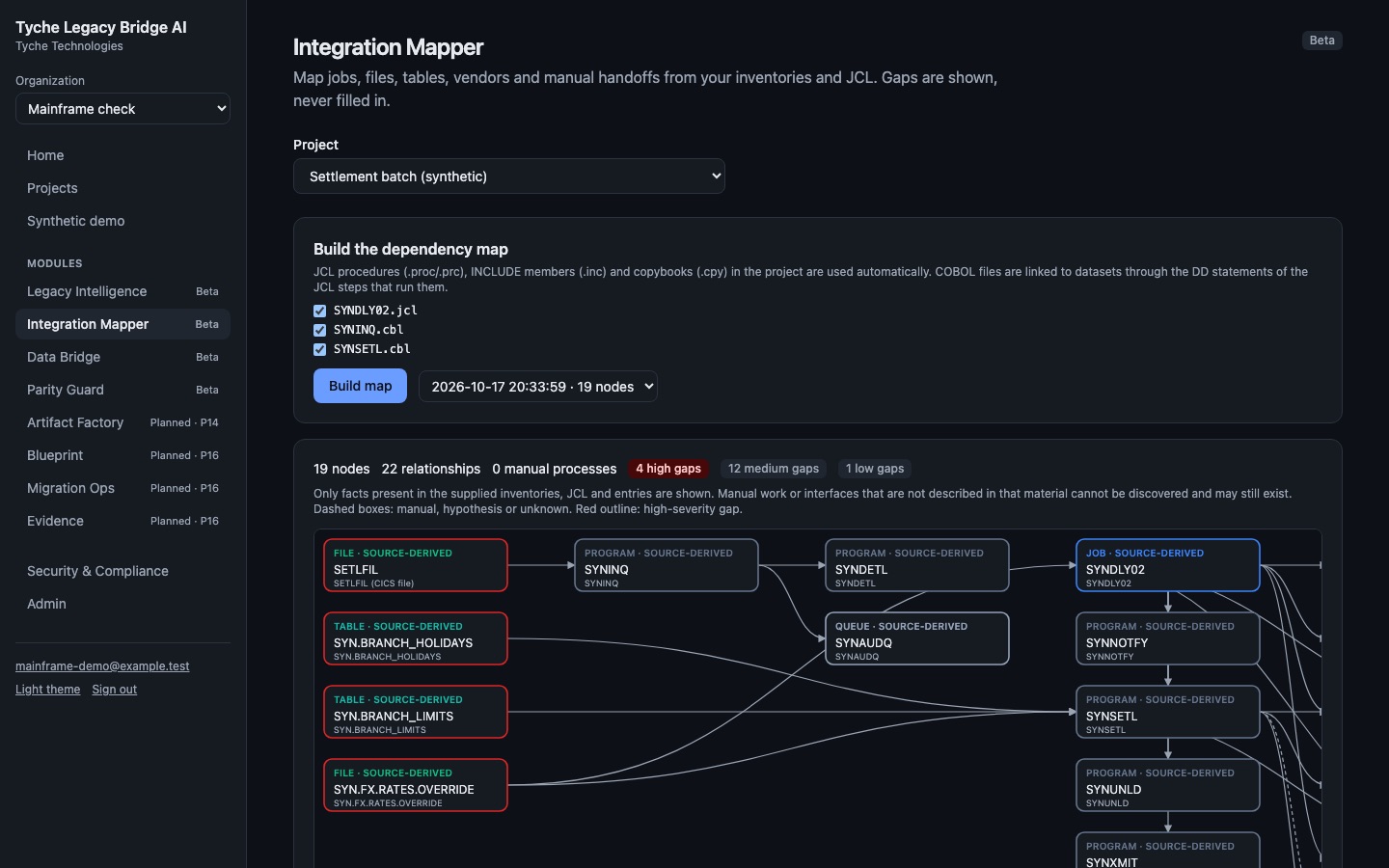
Task: Open the Admin page
Action: [123, 604]
